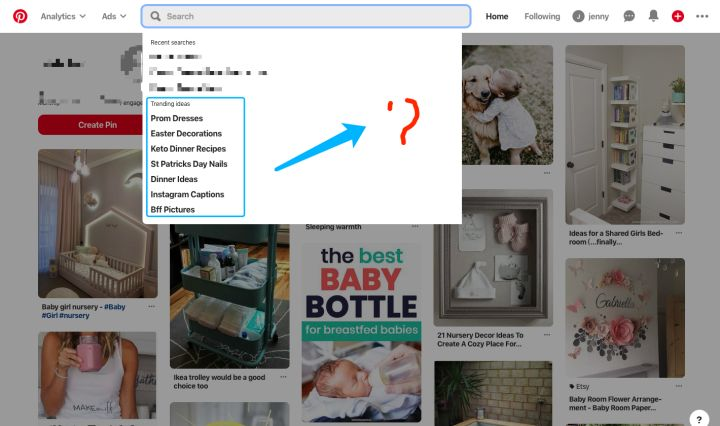
Task: Open the golden retriever and child pin
Action: pos(507,105)
